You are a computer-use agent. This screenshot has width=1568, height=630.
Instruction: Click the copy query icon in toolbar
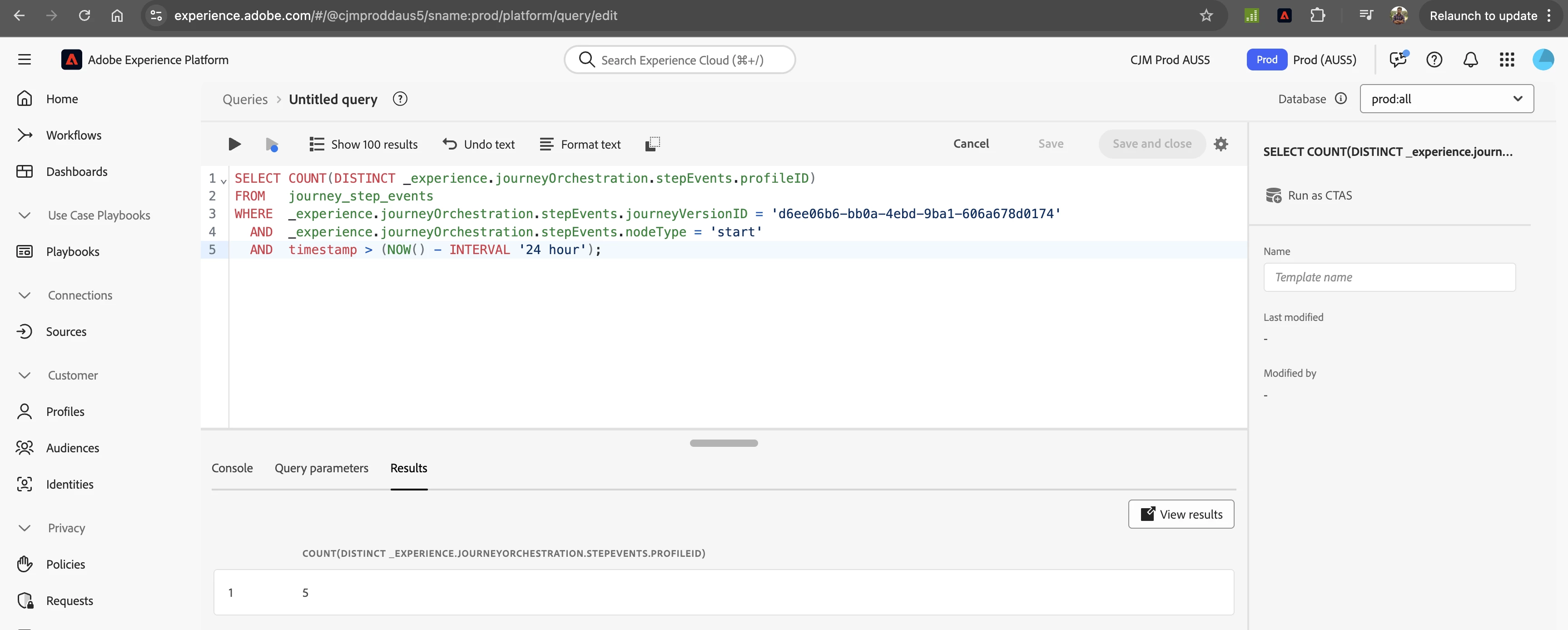point(652,145)
